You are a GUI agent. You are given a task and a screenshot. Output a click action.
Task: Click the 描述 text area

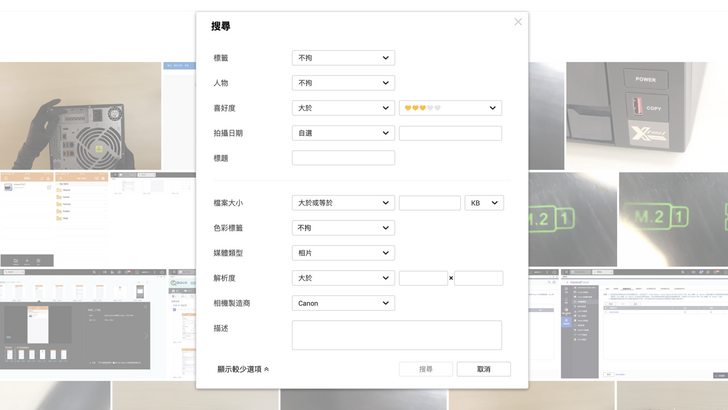396,335
